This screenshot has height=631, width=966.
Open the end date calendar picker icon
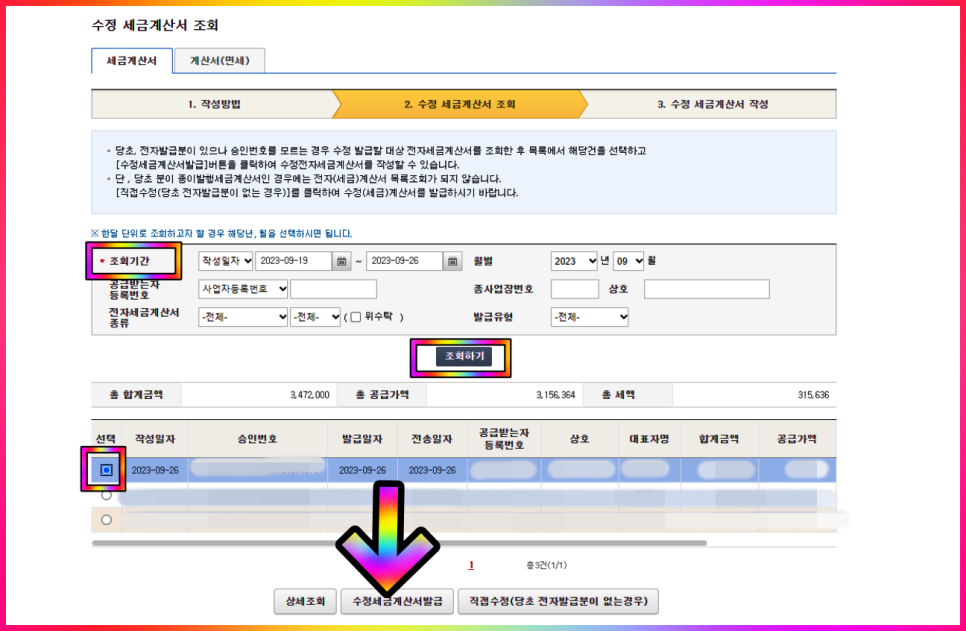tap(452, 261)
